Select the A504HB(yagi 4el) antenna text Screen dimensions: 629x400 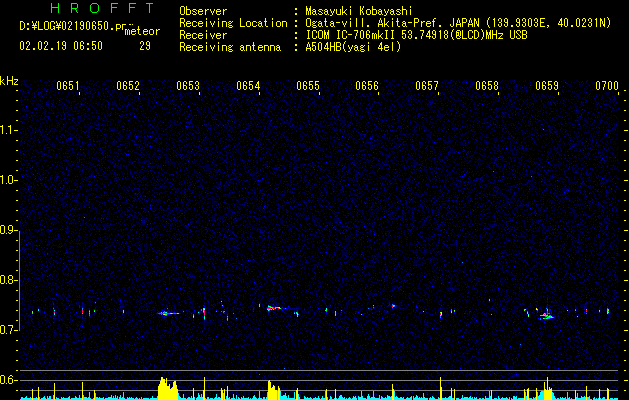click(353, 47)
